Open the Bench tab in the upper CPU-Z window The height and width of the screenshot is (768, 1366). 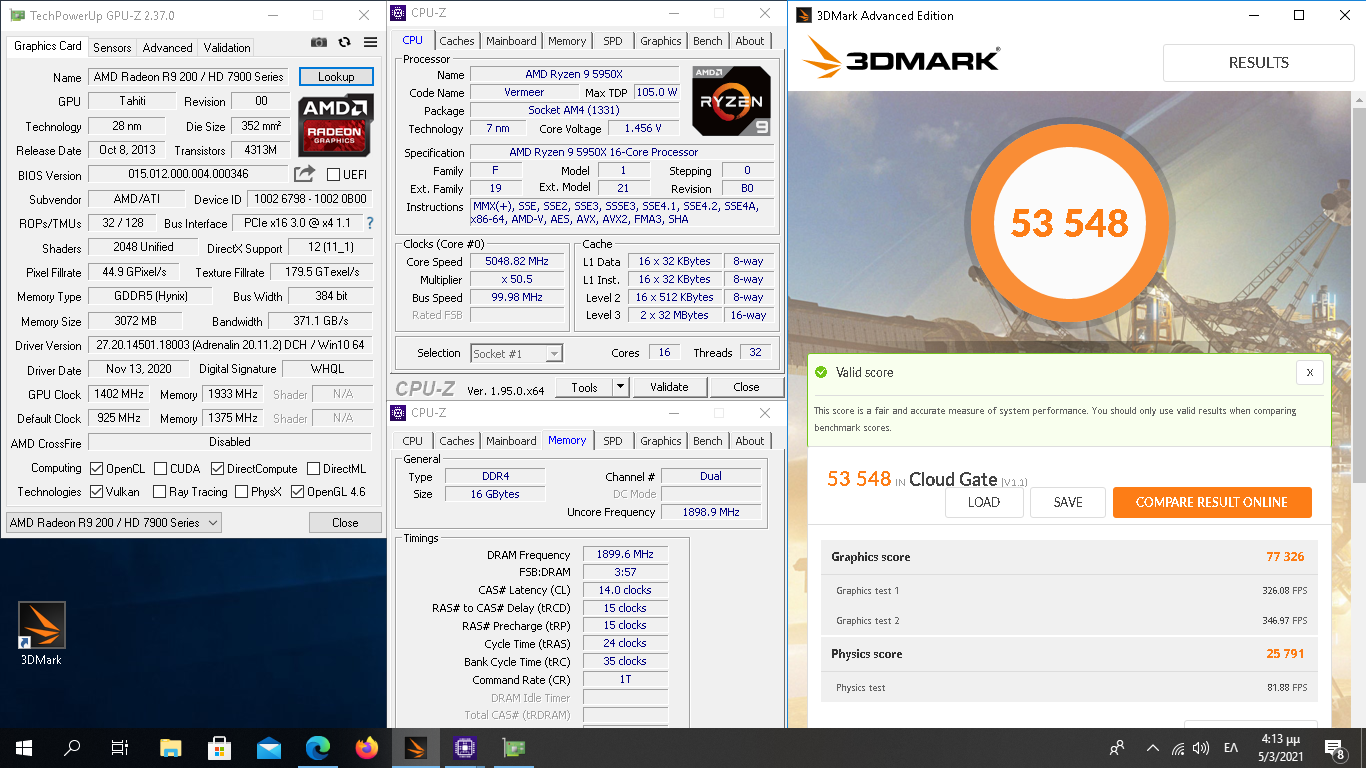pyautogui.click(x=708, y=41)
